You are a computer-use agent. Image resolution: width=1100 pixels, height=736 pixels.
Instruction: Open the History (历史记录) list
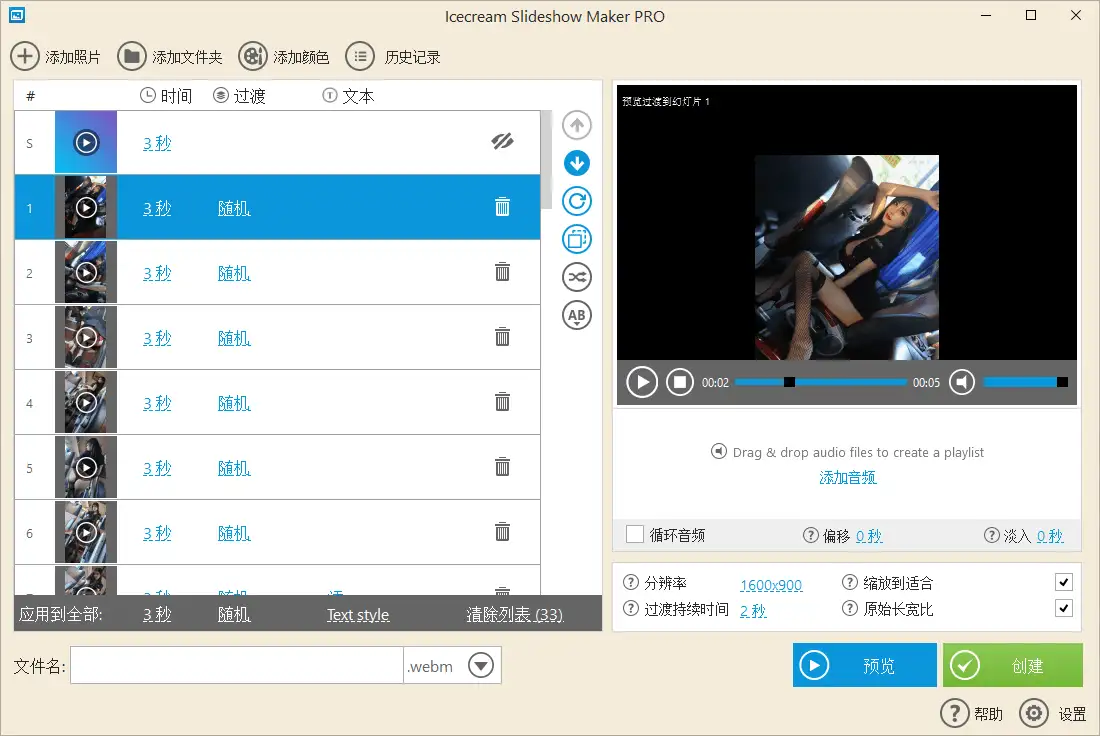pyautogui.click(x=393, y=56)
